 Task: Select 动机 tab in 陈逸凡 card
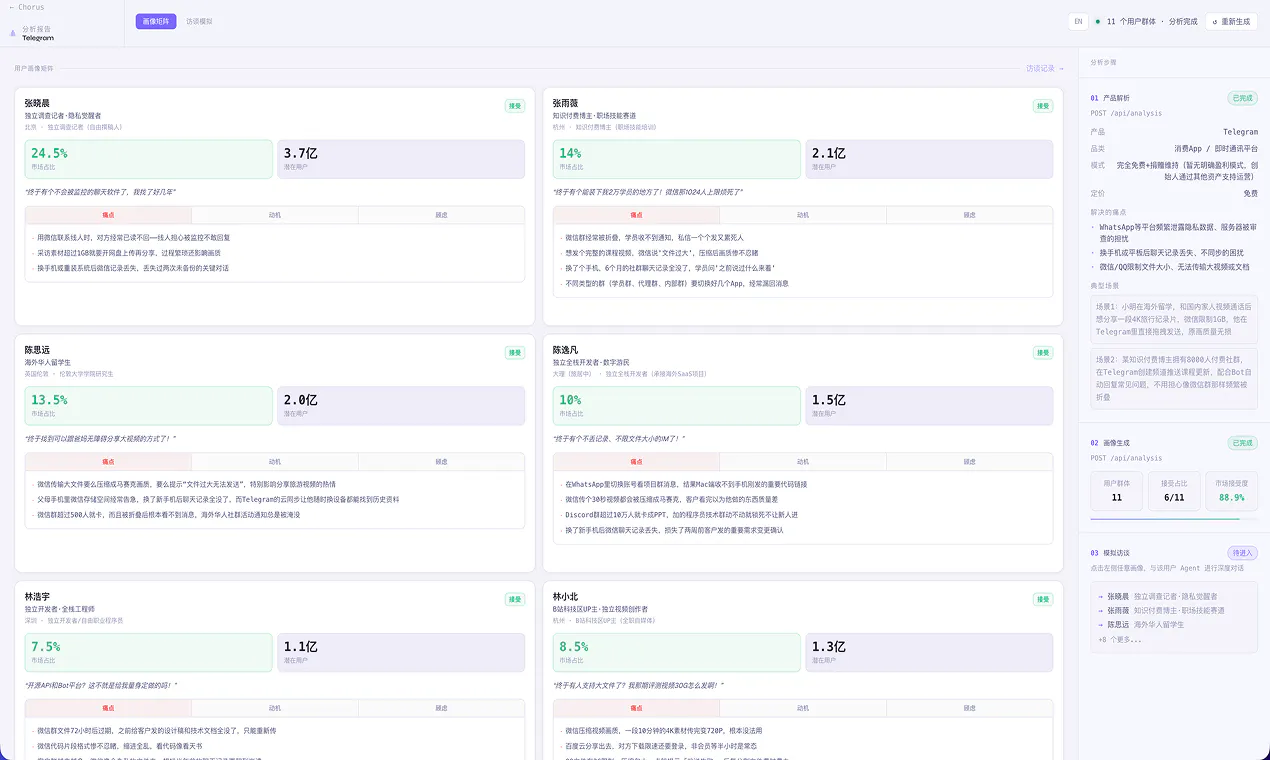(x=802, y=462)
